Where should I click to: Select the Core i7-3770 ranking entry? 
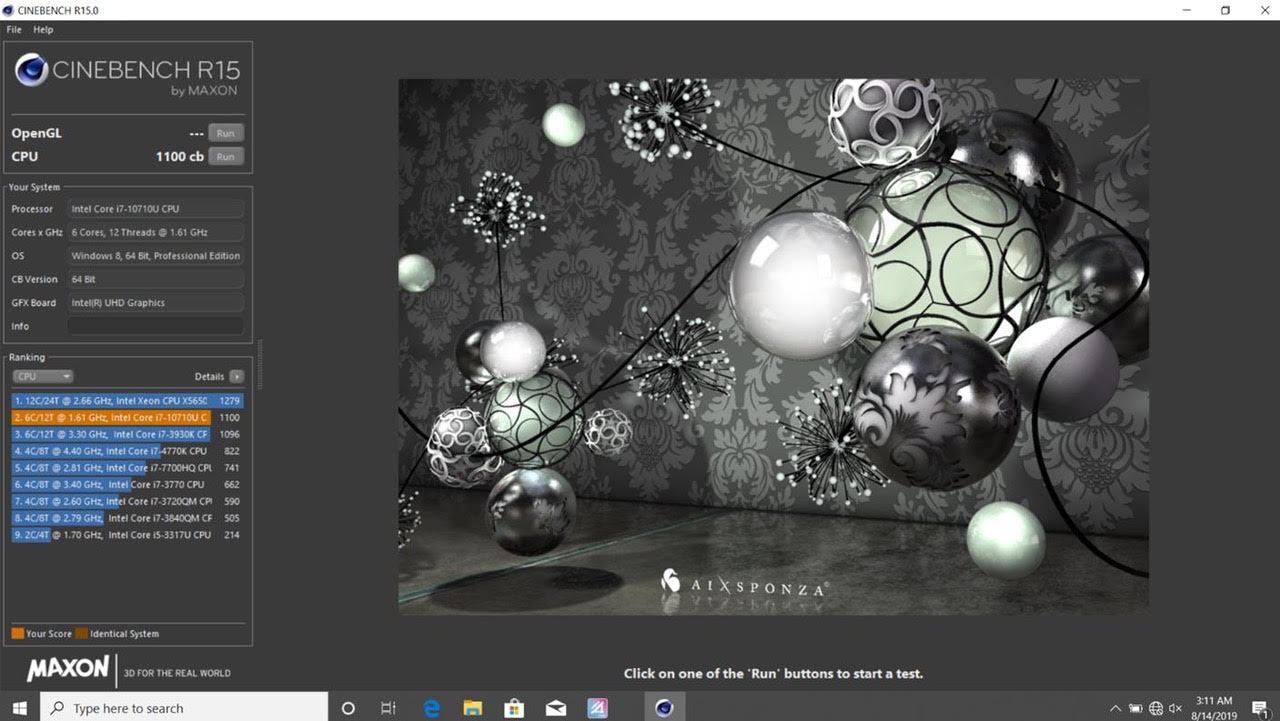[128, 485]
